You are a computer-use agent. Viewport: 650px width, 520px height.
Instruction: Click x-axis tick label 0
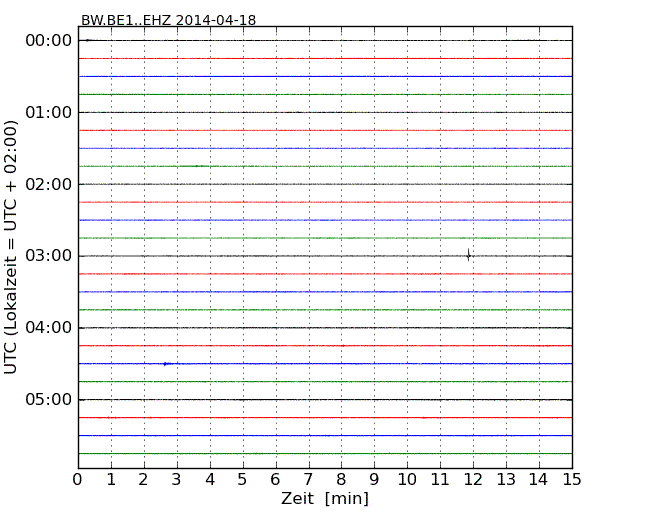pyautogui.click(x=78, y=479)
